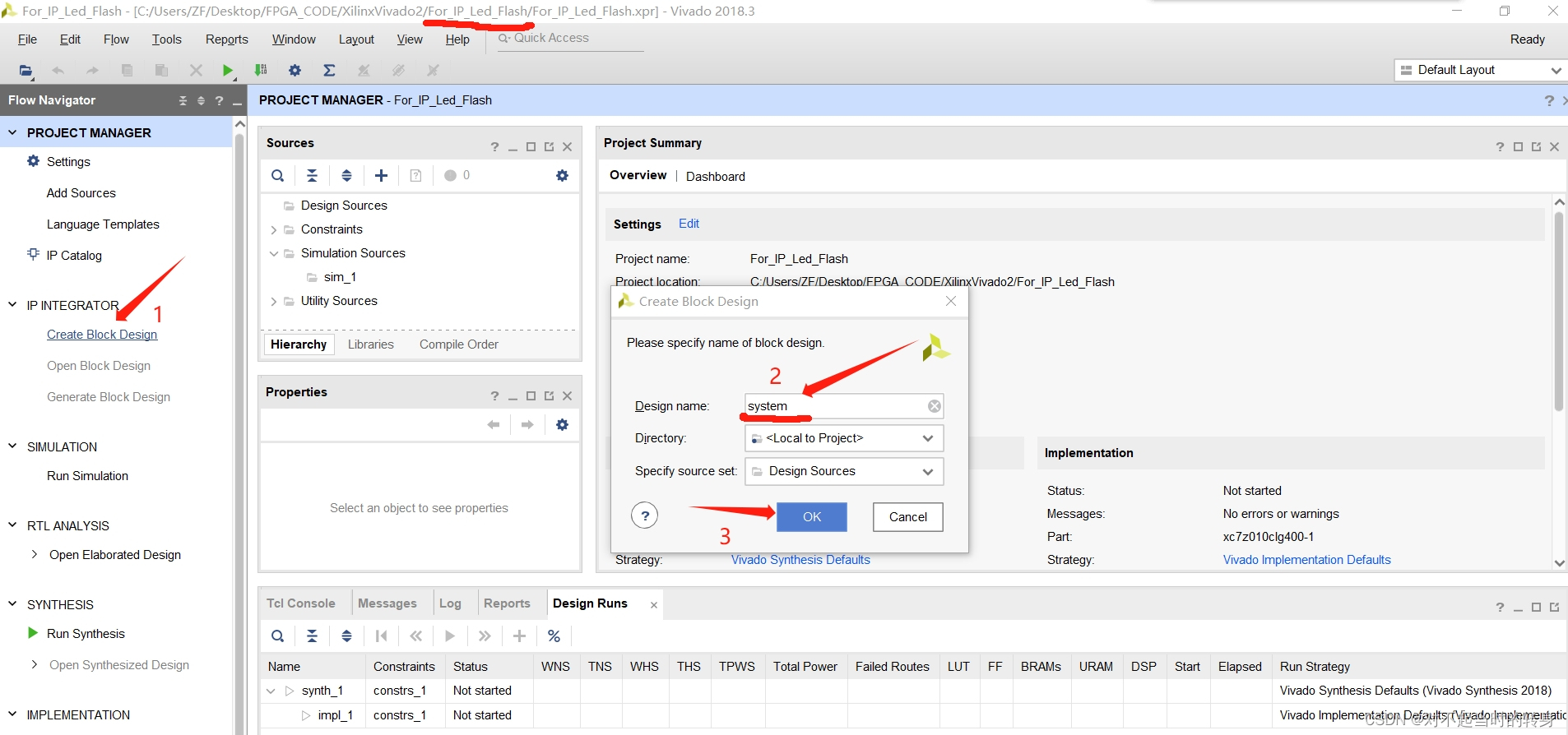The height and width of the screenshot is (735, 1568).
Task: Launch runs play icon in Design Runs
Action: [450, 636]
